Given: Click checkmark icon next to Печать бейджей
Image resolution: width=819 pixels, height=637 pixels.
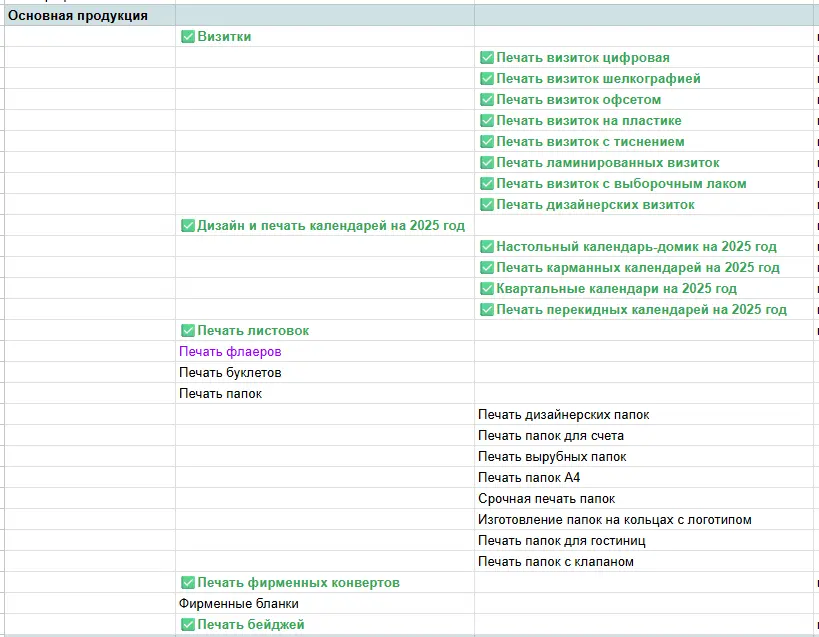Looking at the screenshot, I should coord(187,625).
